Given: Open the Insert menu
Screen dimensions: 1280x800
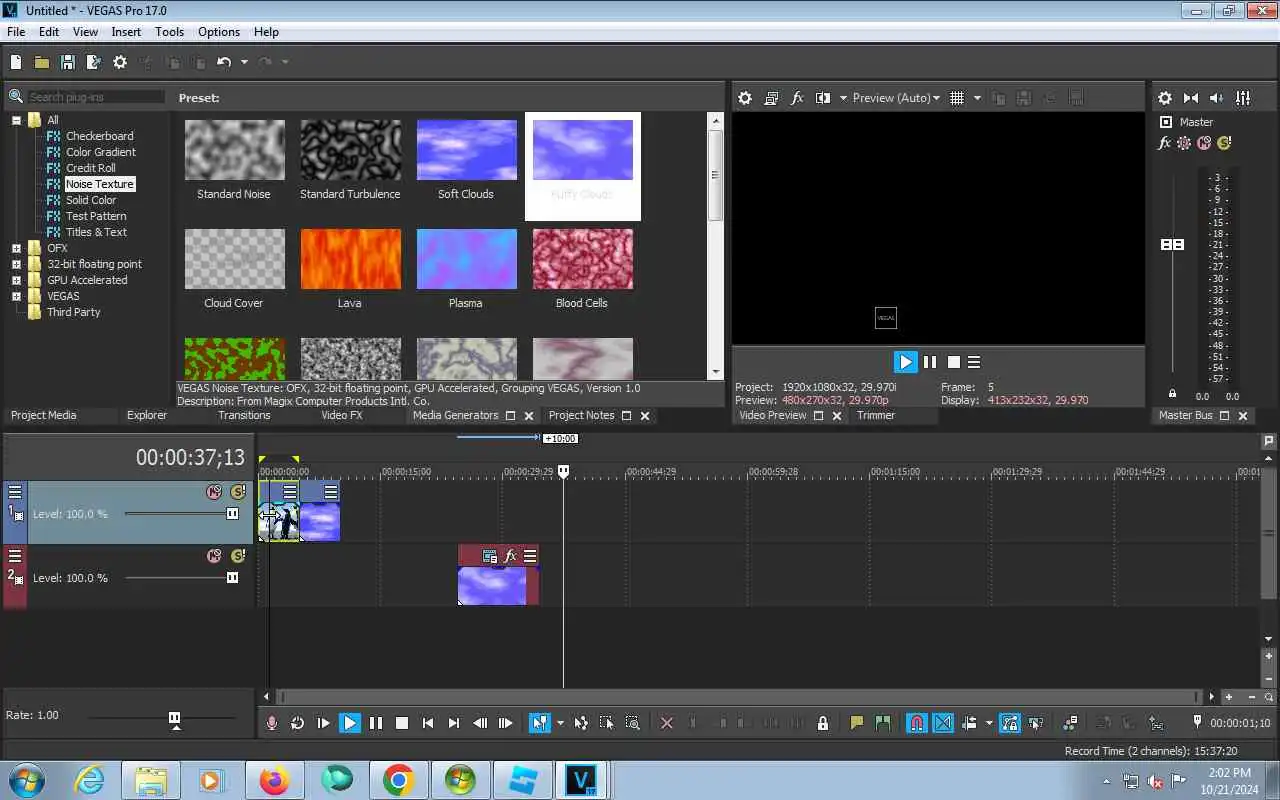Looking at the screenshot, I should click(126, 32).
